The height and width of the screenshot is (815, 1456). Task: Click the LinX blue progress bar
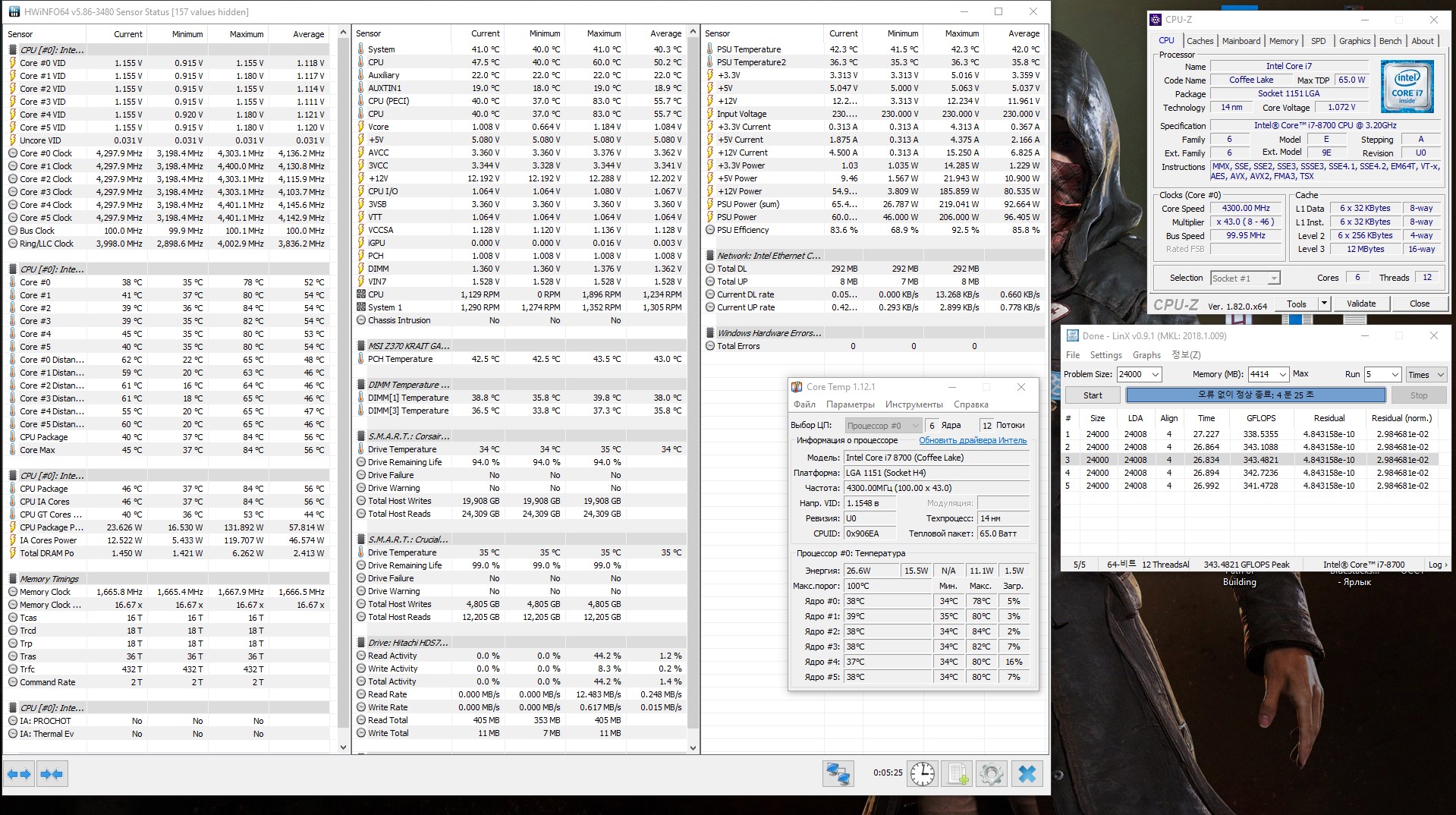pyautogui.click(x=1255, y=395)
